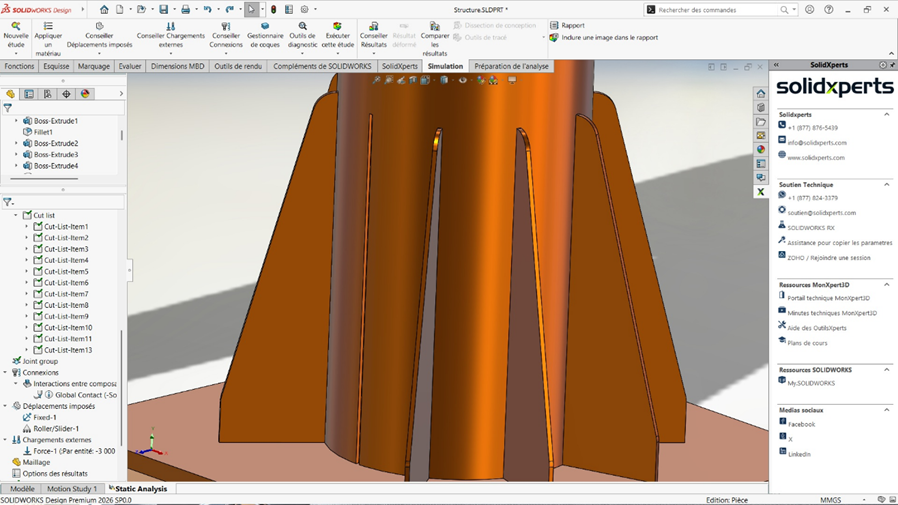Expand the Boss-Extrude1 feature node
The height and width of the screenshot is (505, 898).
coord(16,121)
